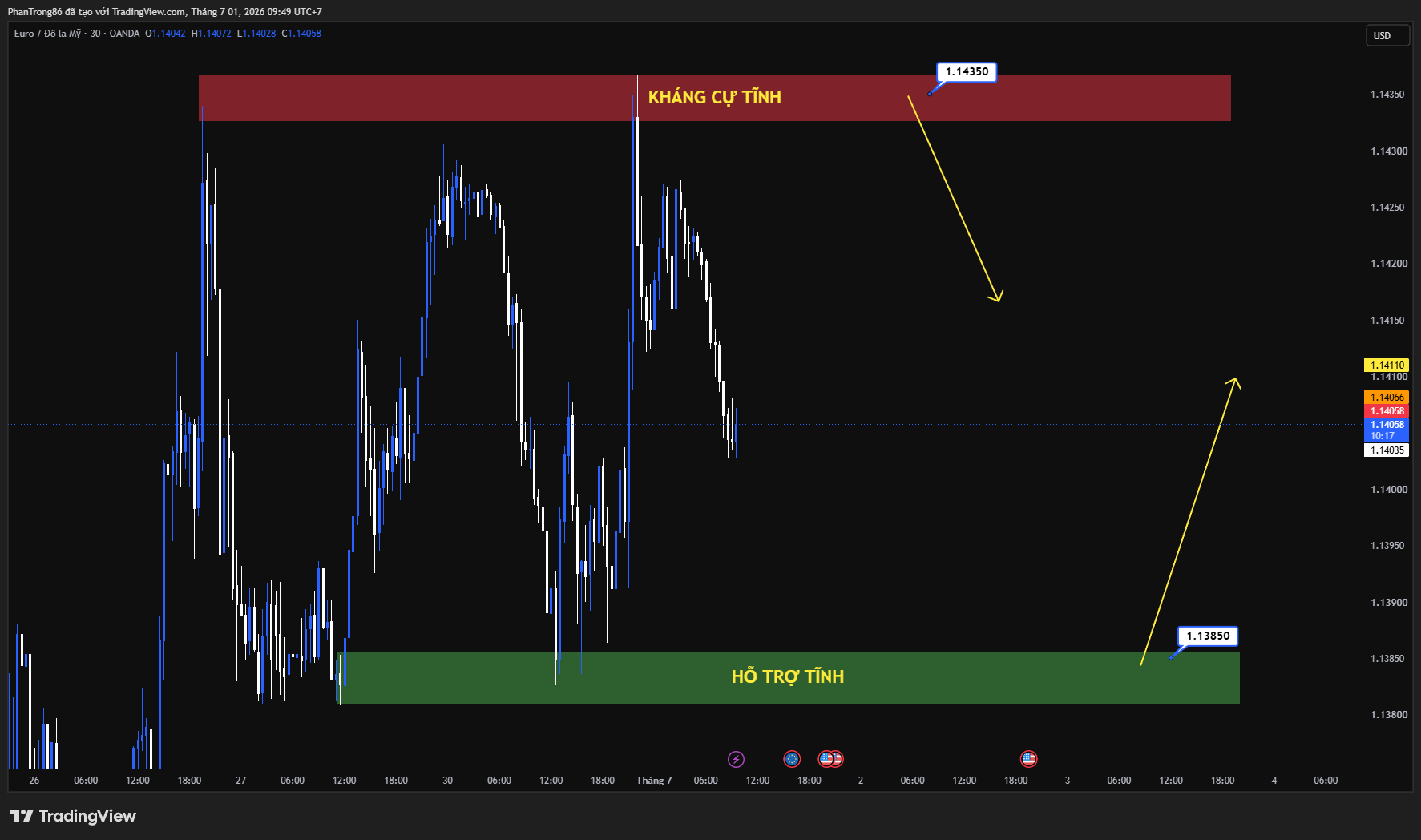The width and height of the screenshot is (1421, 840).
Task: Click the 1.14150 price axis label
Action: [1388, 320]
